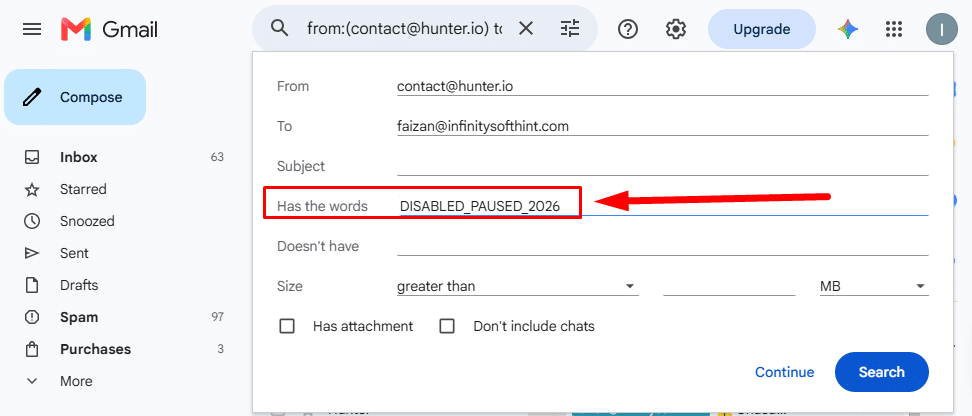Click the Continue link
972x416 pixels.
tap(784, 372)
